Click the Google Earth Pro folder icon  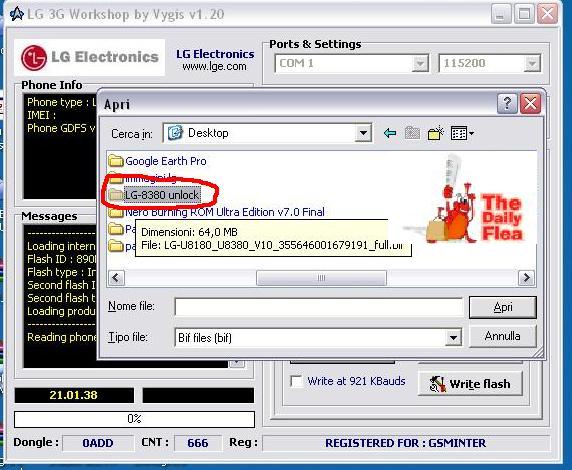click(116, 161)
